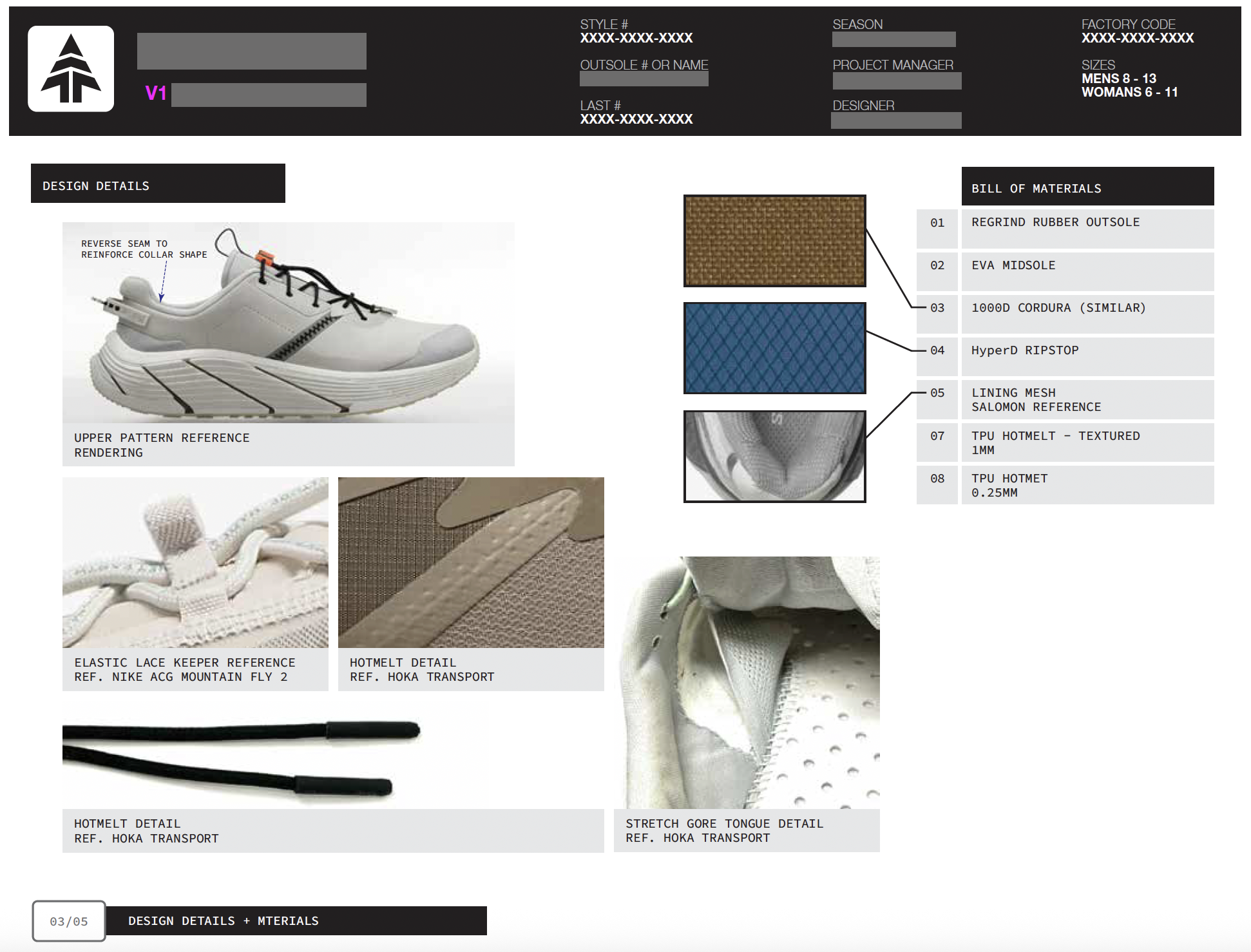Click the blue HyperD ripstop swatch
The width and height of the screenshot is (1251, 952).
(774, 348)
